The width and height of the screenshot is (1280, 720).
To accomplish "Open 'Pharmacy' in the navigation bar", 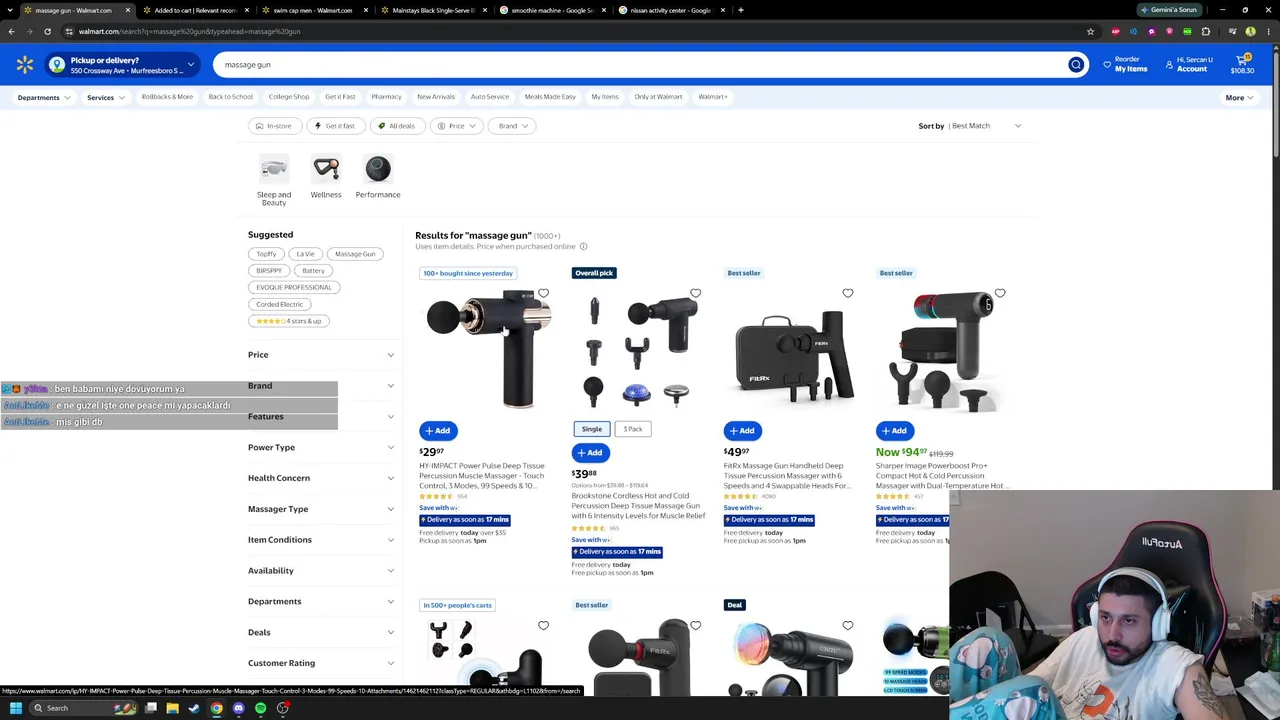I will pos(386,97).
